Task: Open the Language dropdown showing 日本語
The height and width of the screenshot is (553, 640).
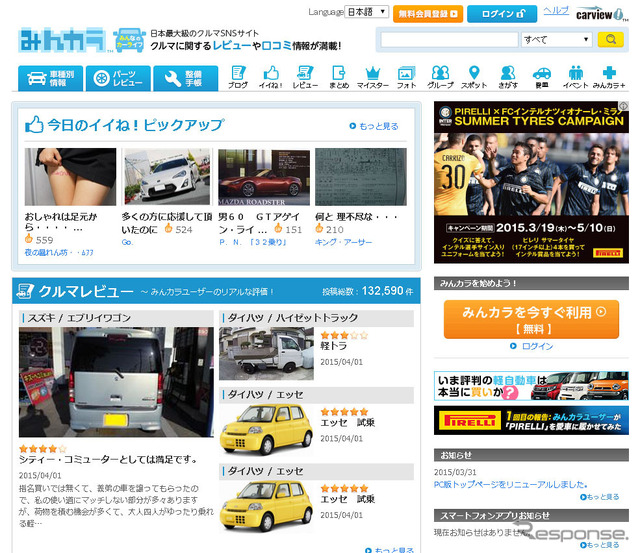Action: (367, 12)
